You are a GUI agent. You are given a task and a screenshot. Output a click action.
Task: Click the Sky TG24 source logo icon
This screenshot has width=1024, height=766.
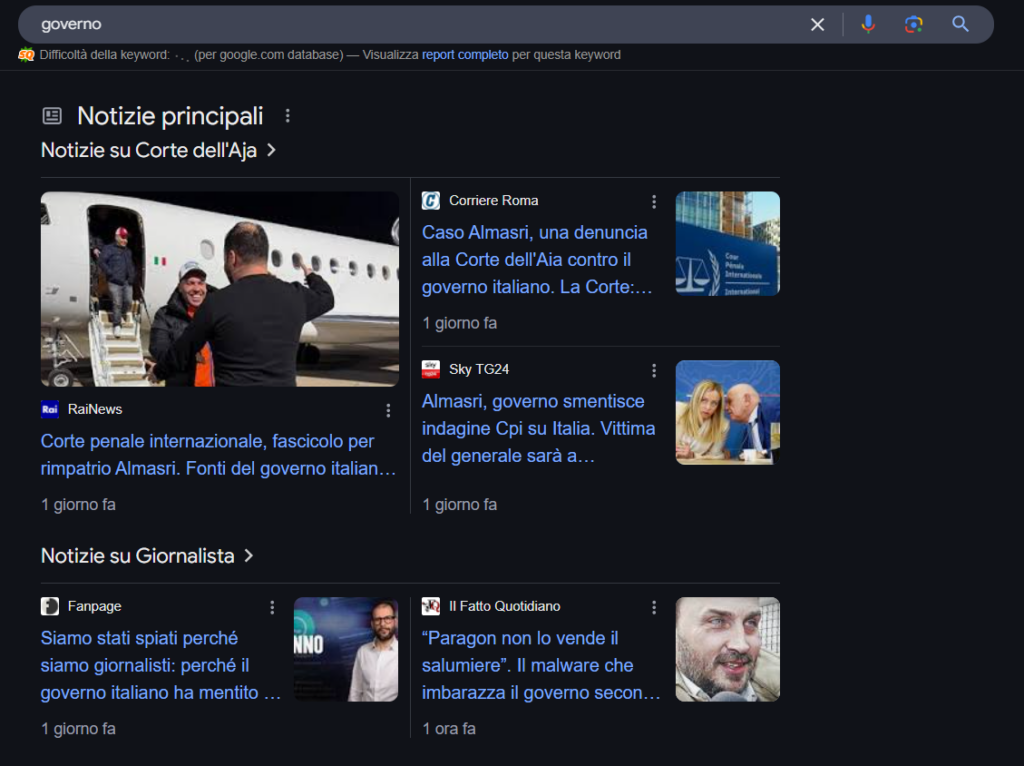coord(430,369)
